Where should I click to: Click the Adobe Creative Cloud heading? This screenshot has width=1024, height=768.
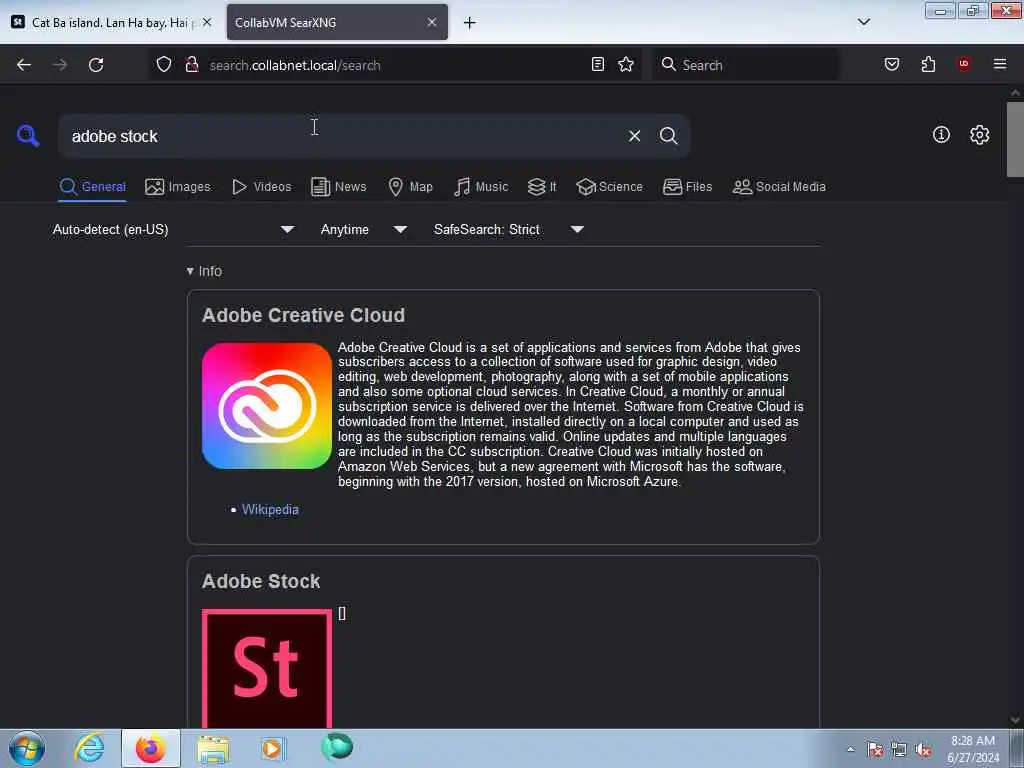(x=303, y=315)
